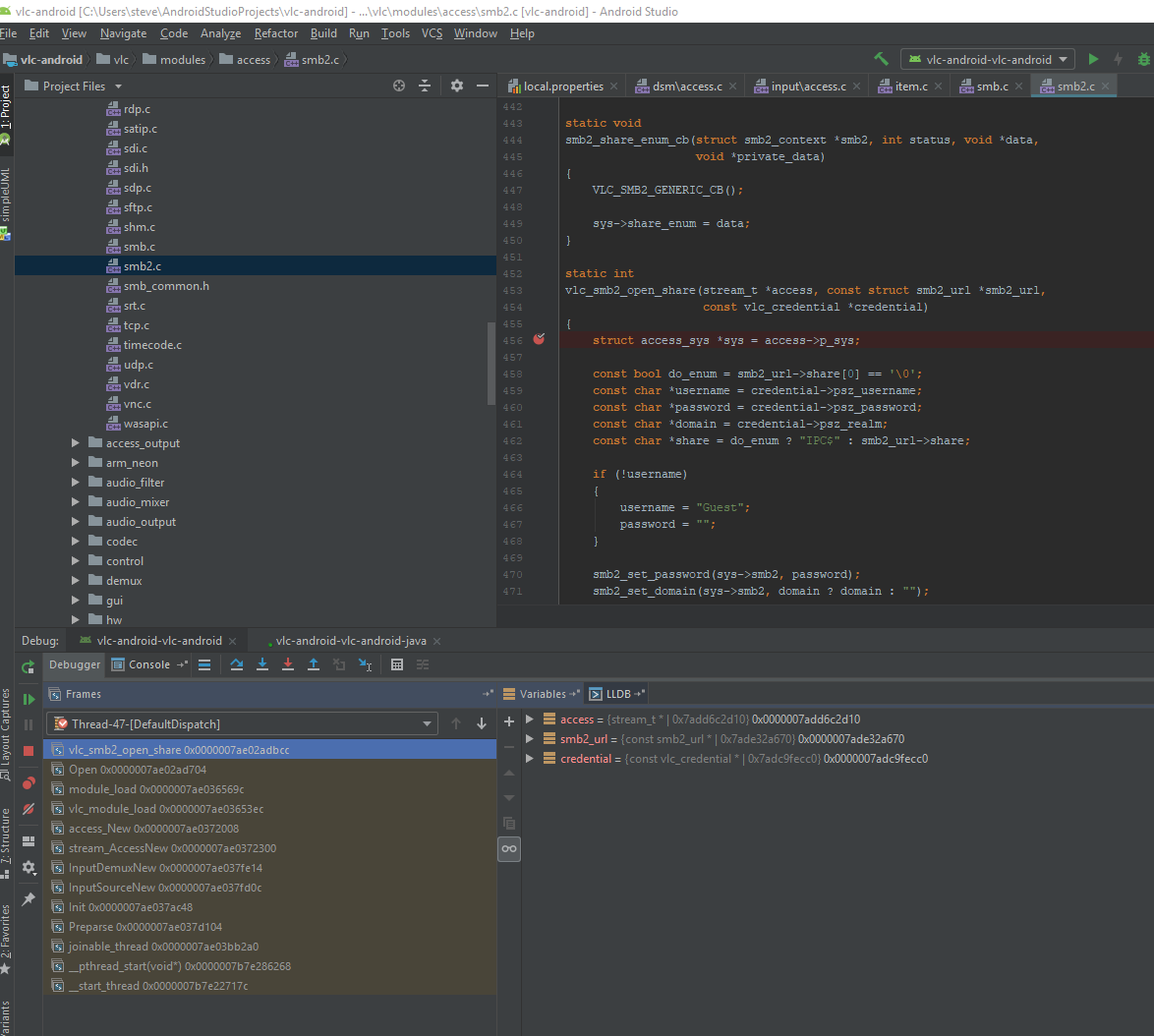Screen dimensions: 1154x1036
Task: Click the access breadcrumb
Action: (245, 60)
